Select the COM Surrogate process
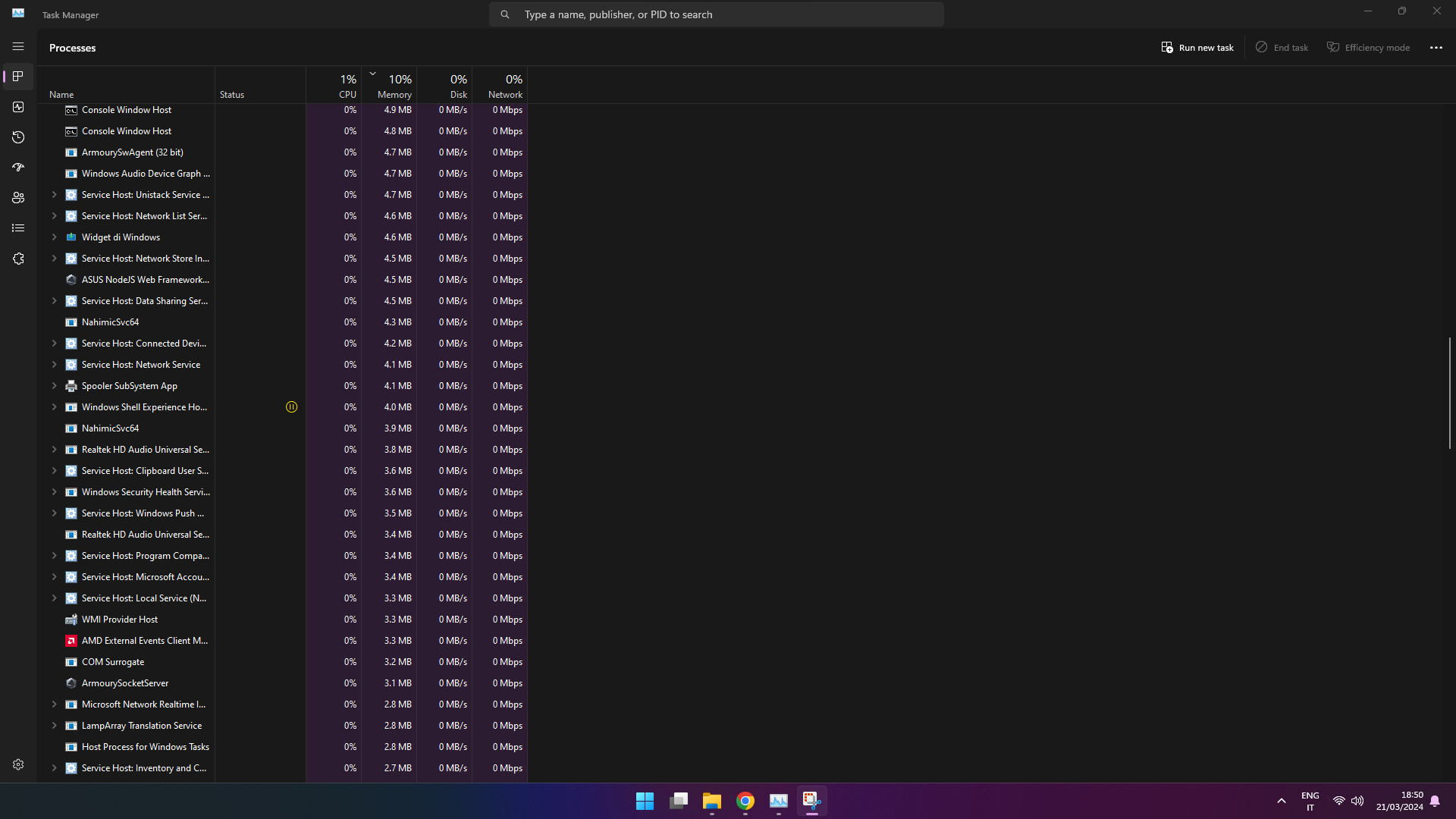Screen dimensions: 1456x819 coord(282,662)
